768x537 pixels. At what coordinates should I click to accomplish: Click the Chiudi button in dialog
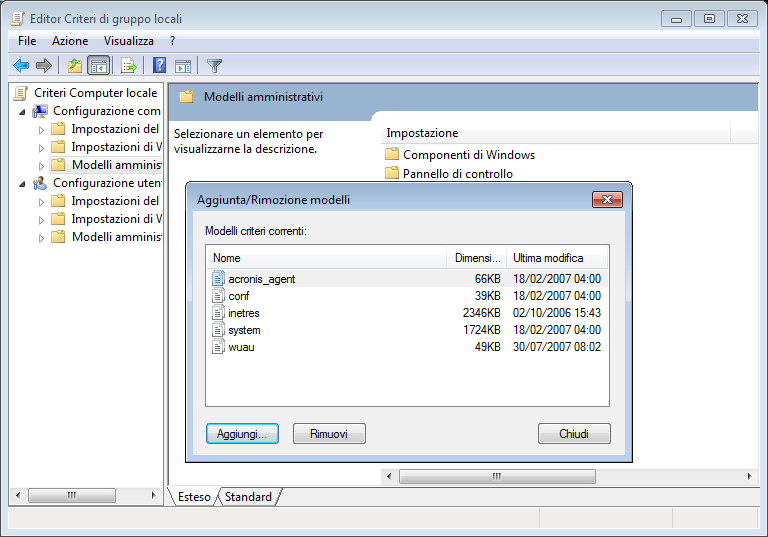click(x=573, y=434)
